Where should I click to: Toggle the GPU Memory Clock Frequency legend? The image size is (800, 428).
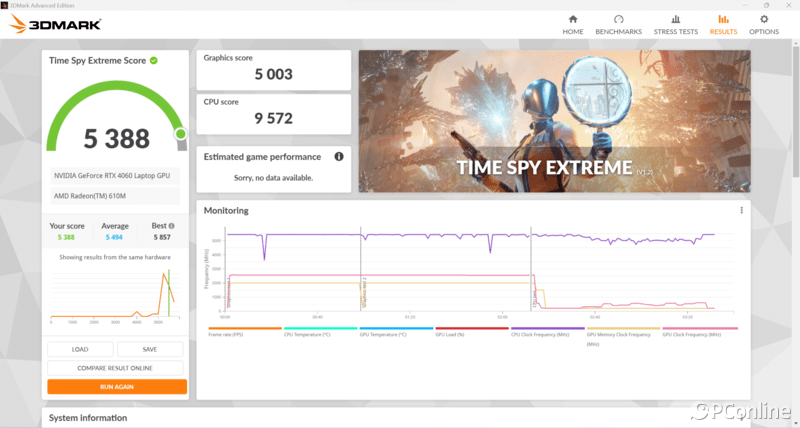[x=623, y=337]
